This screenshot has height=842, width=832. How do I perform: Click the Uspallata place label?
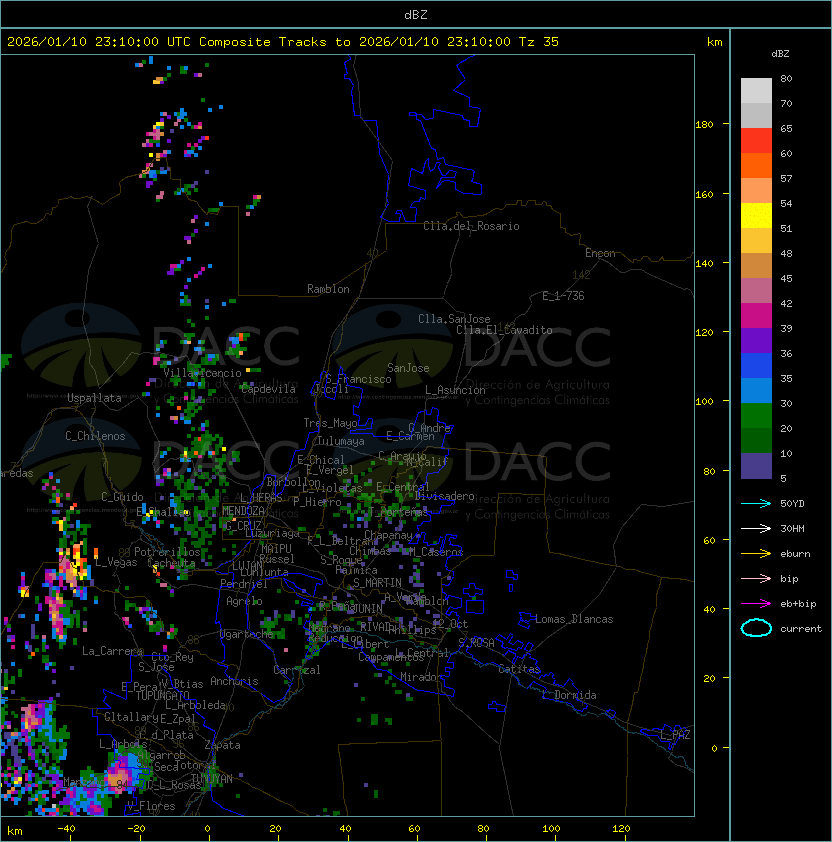click(94, 398)
